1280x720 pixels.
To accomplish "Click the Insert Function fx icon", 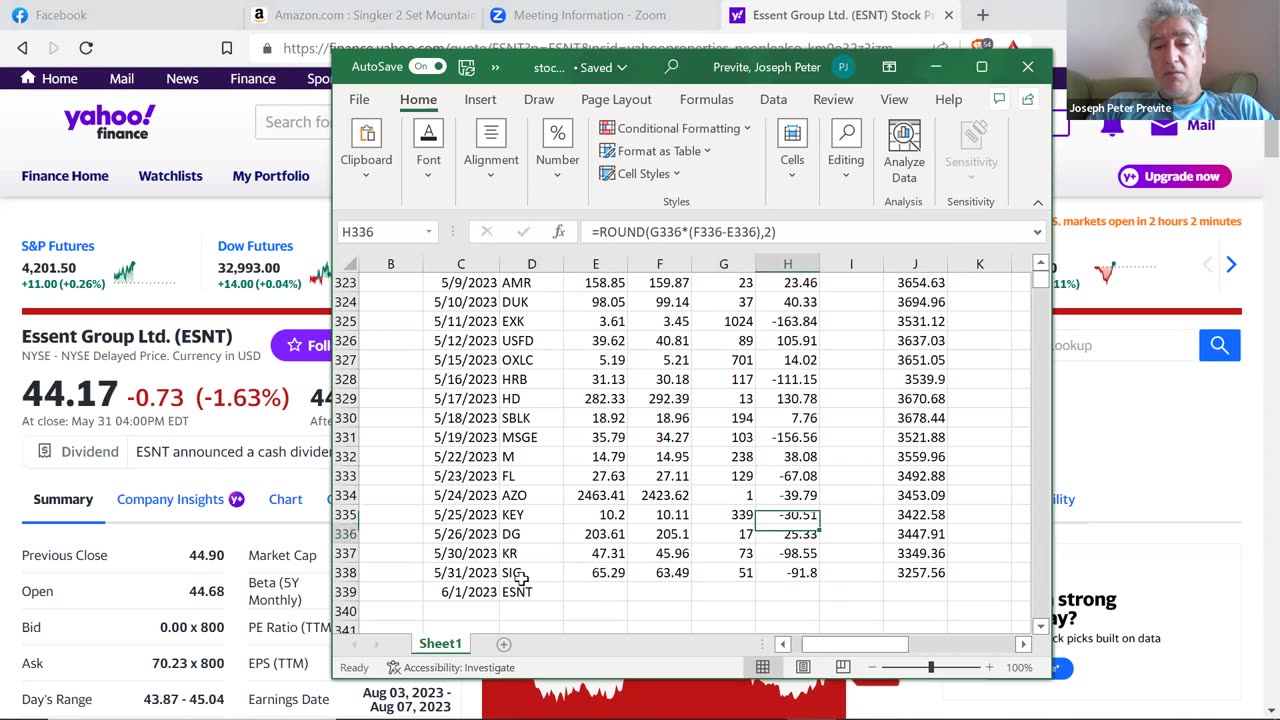I will point(559,231).
